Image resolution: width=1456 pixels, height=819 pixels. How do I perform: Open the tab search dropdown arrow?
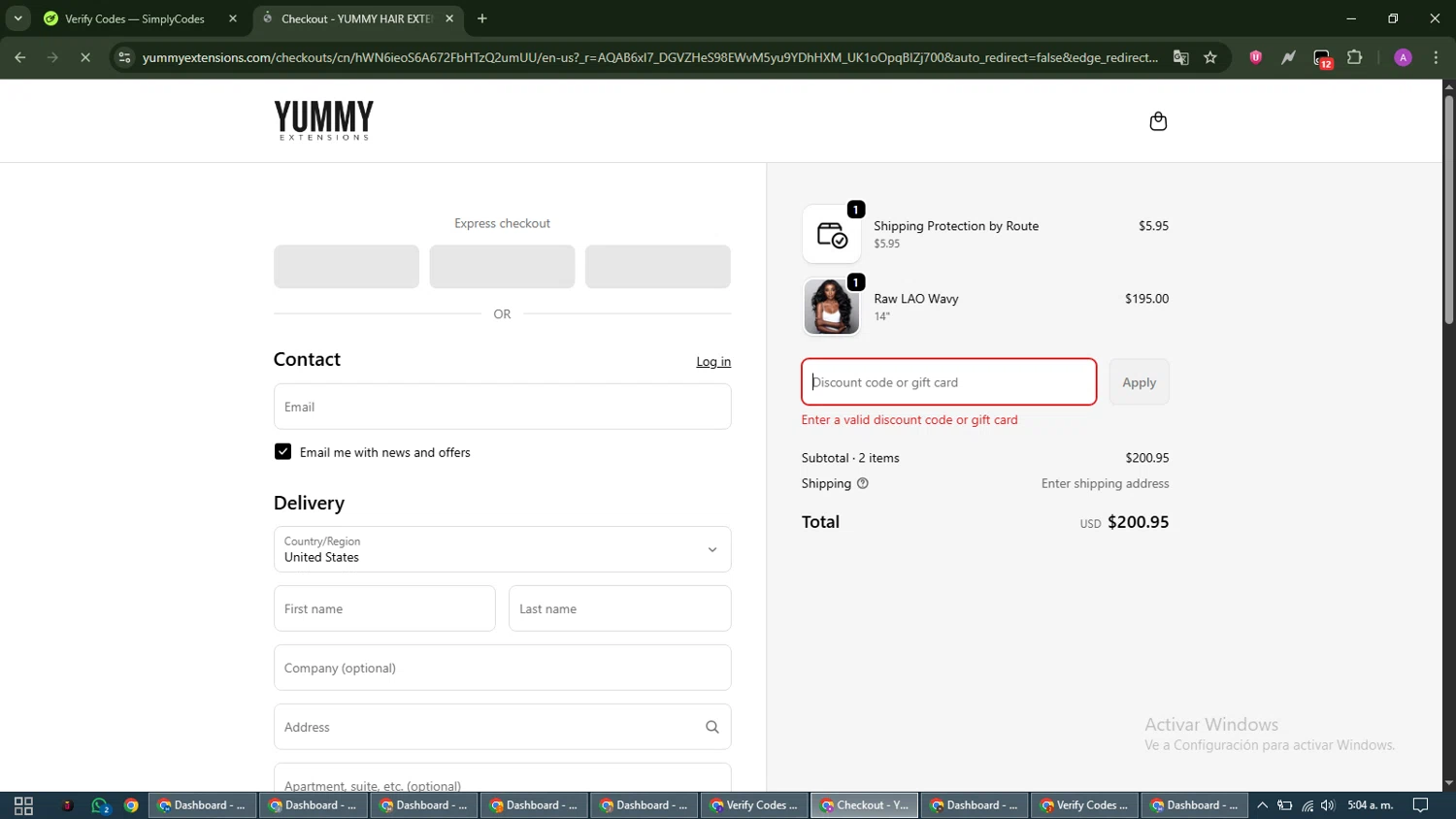coord(17,18)
